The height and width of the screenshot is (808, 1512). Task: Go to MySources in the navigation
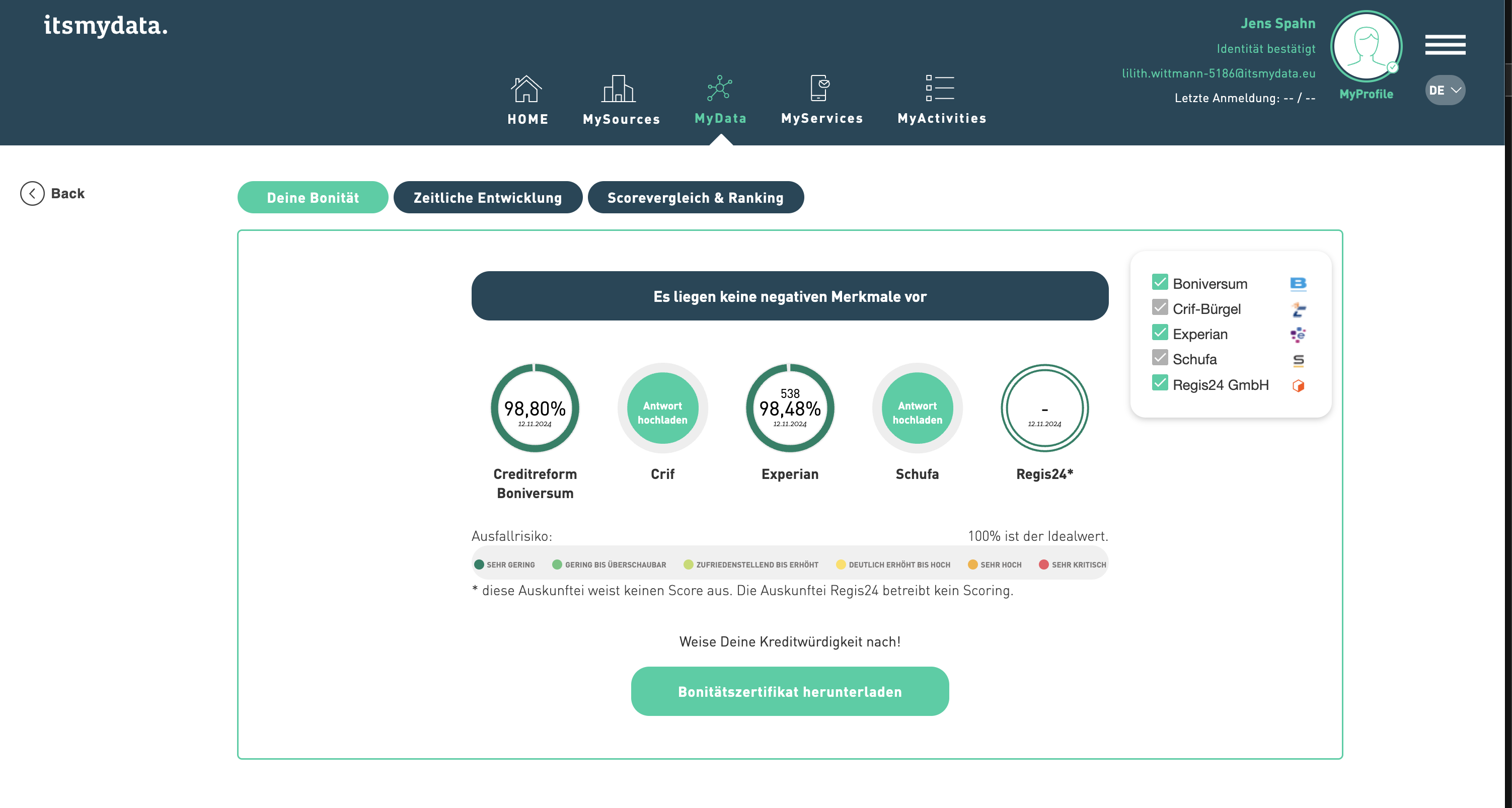[622, 119]
